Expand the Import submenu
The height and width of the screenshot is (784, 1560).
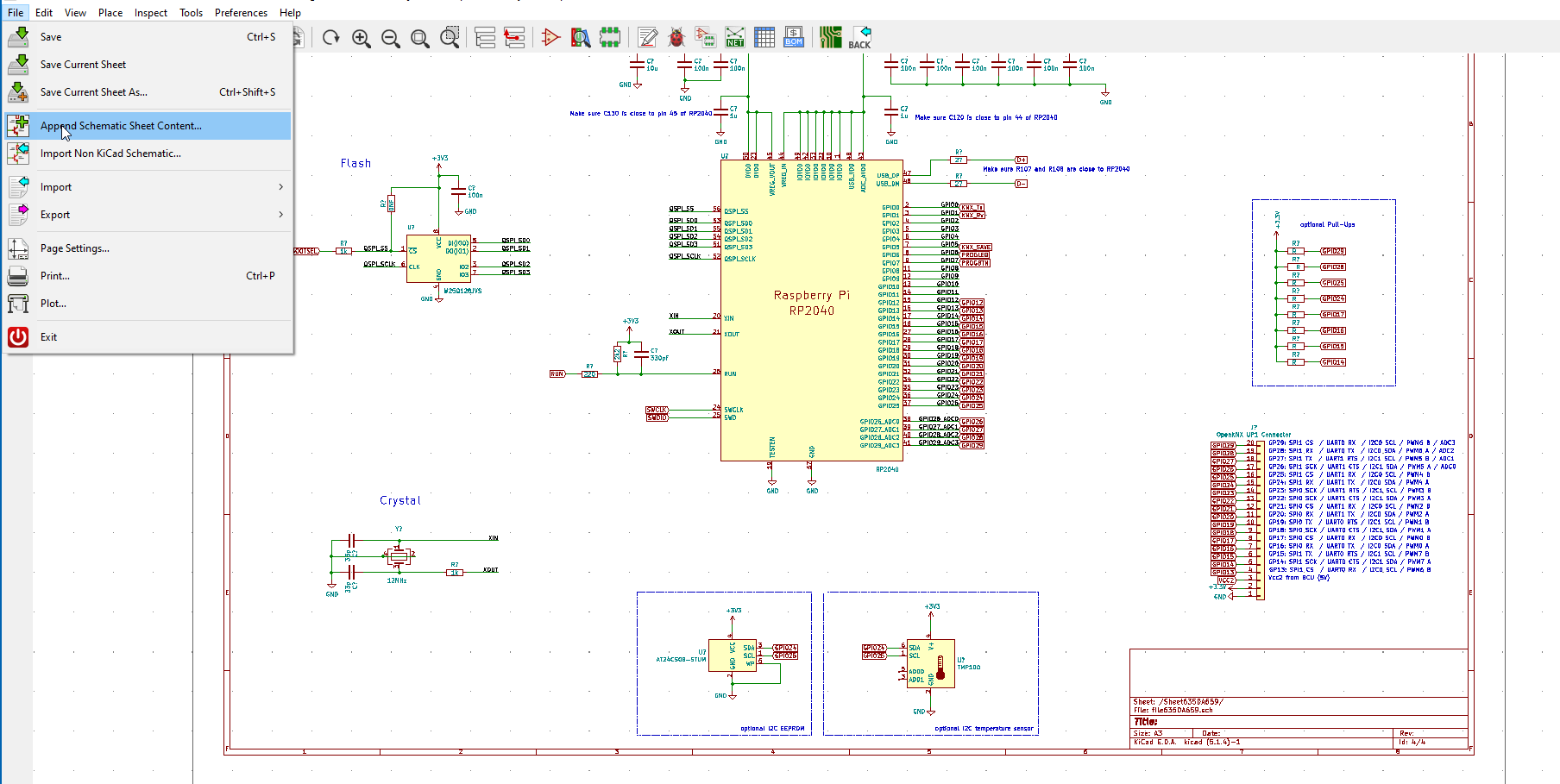(147, 187)
